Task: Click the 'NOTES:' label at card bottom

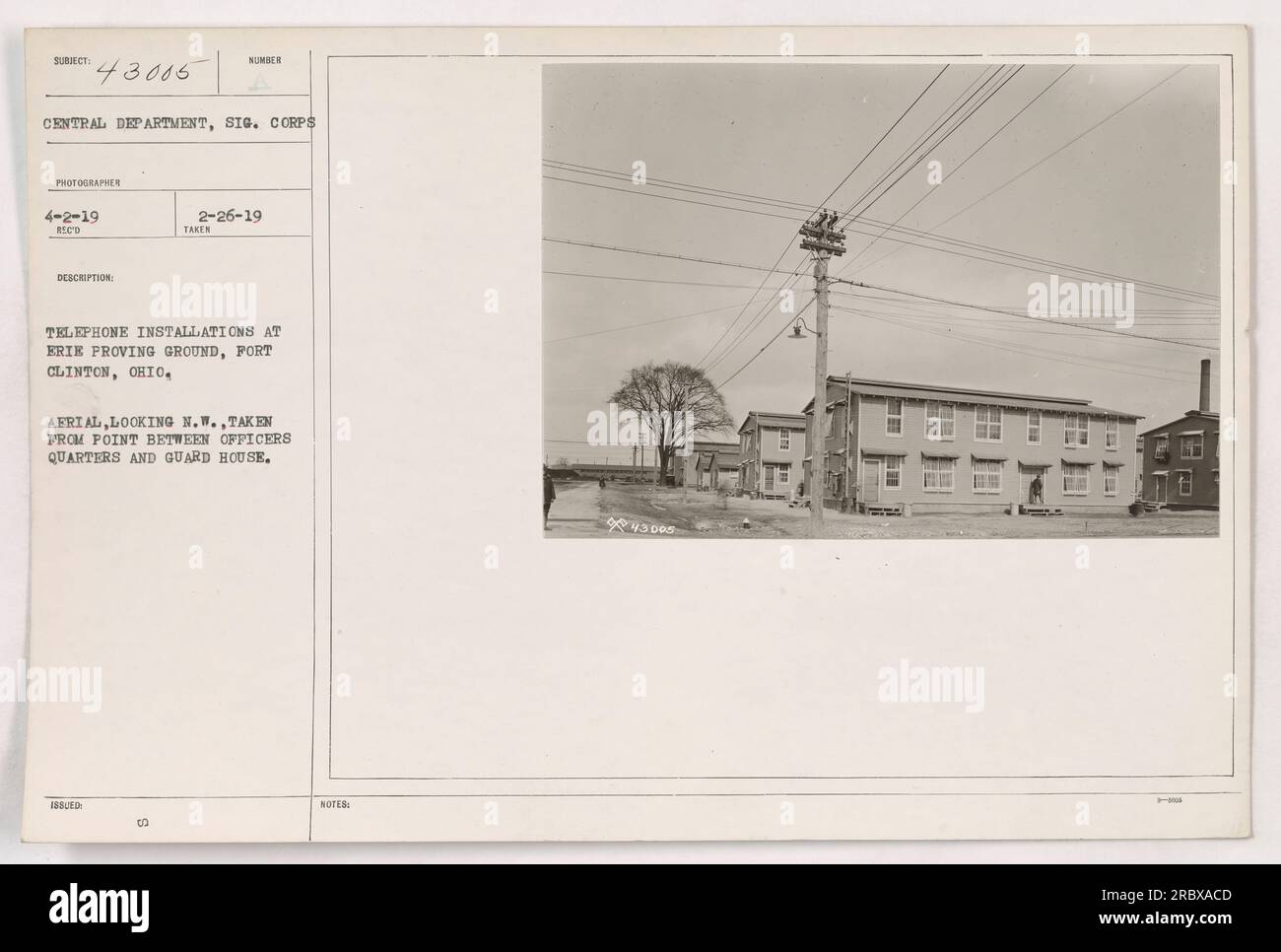Action: (335, 804)
